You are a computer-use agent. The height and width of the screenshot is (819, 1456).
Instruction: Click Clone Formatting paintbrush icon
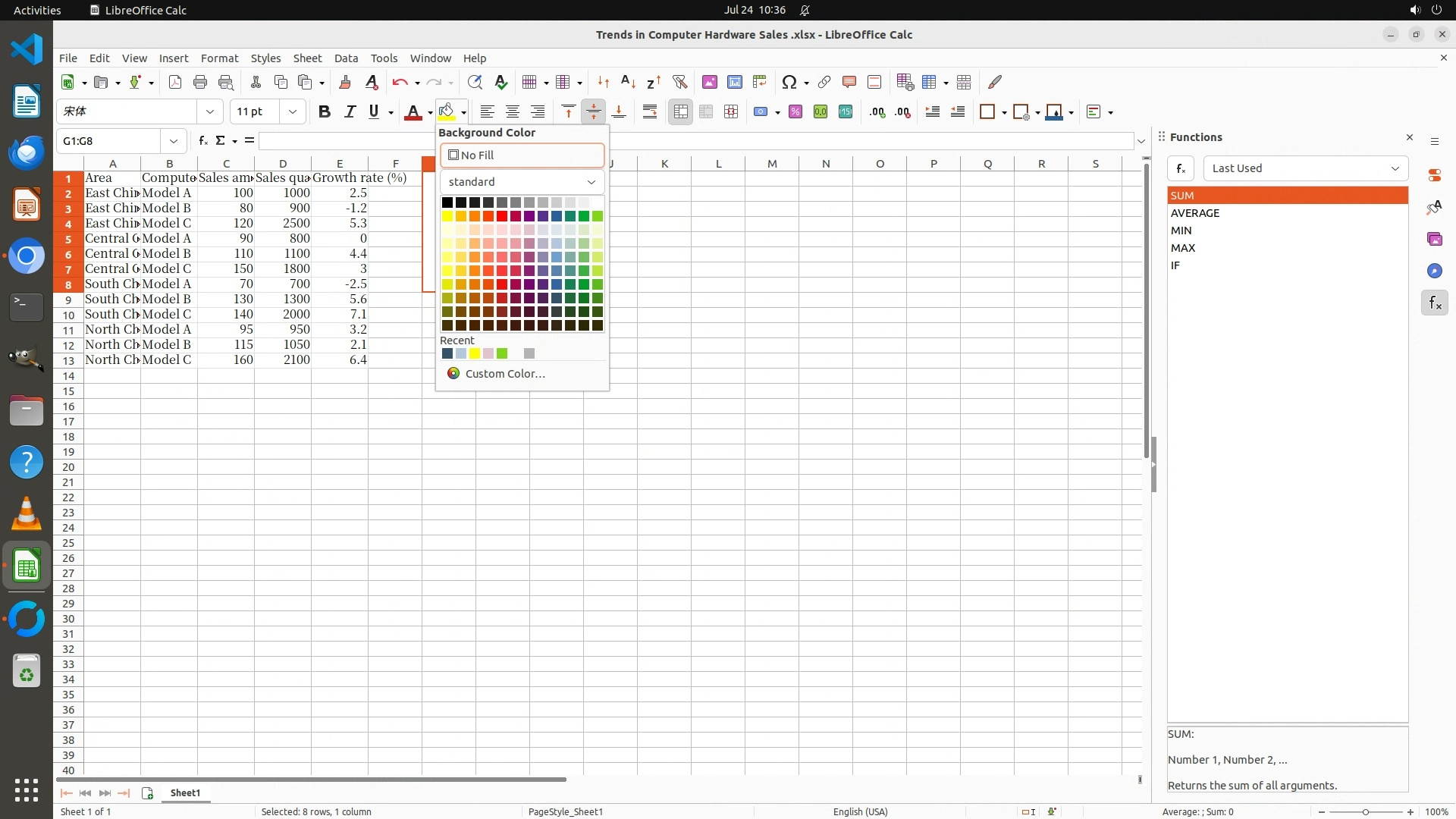coord(345,82)
